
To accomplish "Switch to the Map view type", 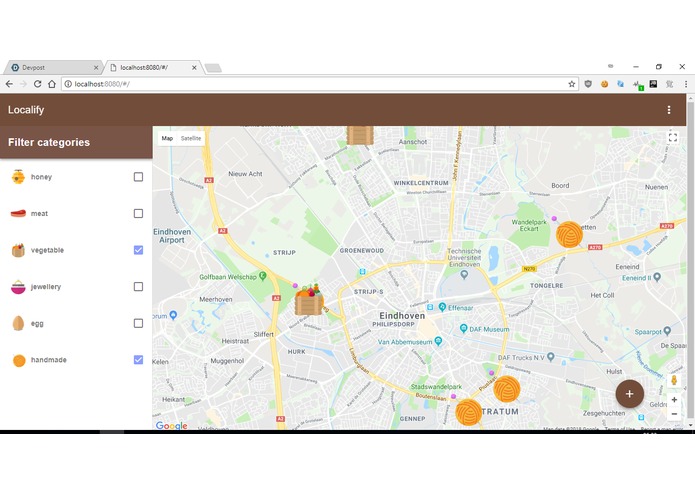I will click(x=167, y=138).
